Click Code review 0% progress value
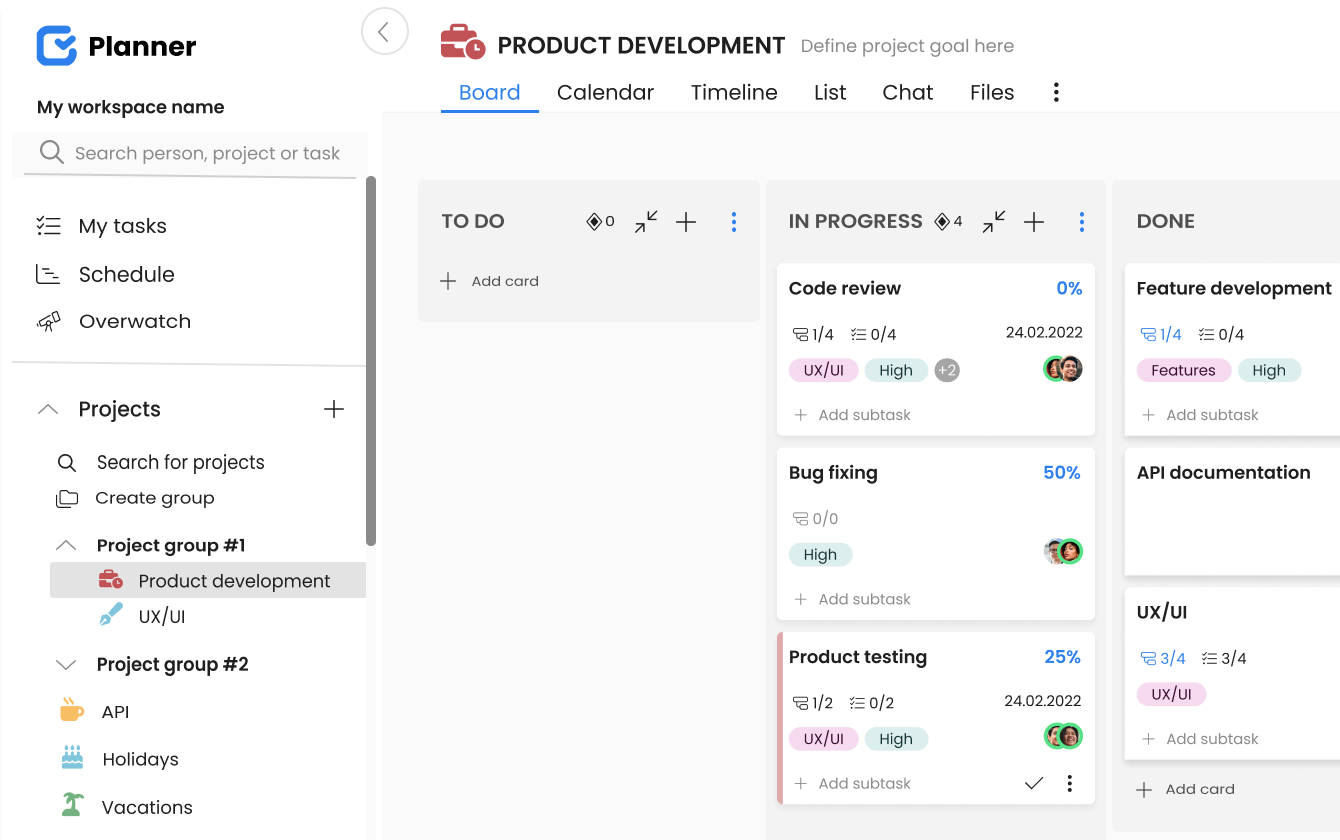The height and width of the screenshot is (840, 1340). pyautogui.click(x=1069, y=288)
